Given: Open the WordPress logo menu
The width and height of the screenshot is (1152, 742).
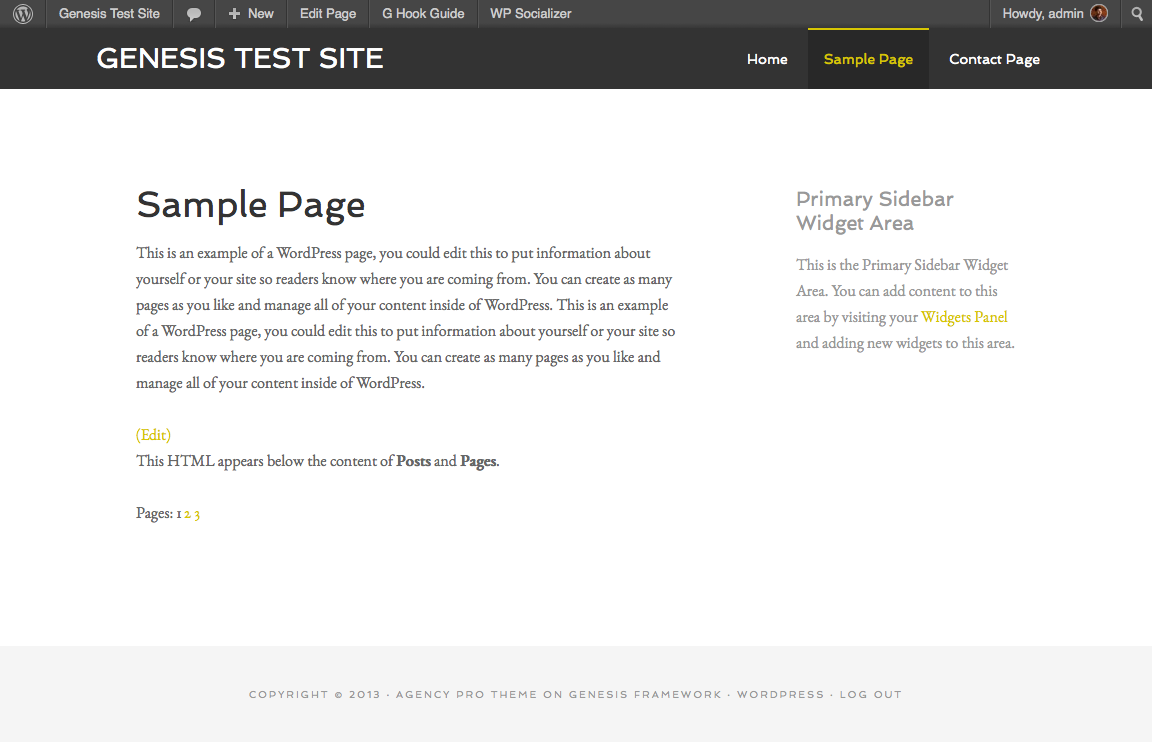Looking at the screenshot, I should pos(23,14).
